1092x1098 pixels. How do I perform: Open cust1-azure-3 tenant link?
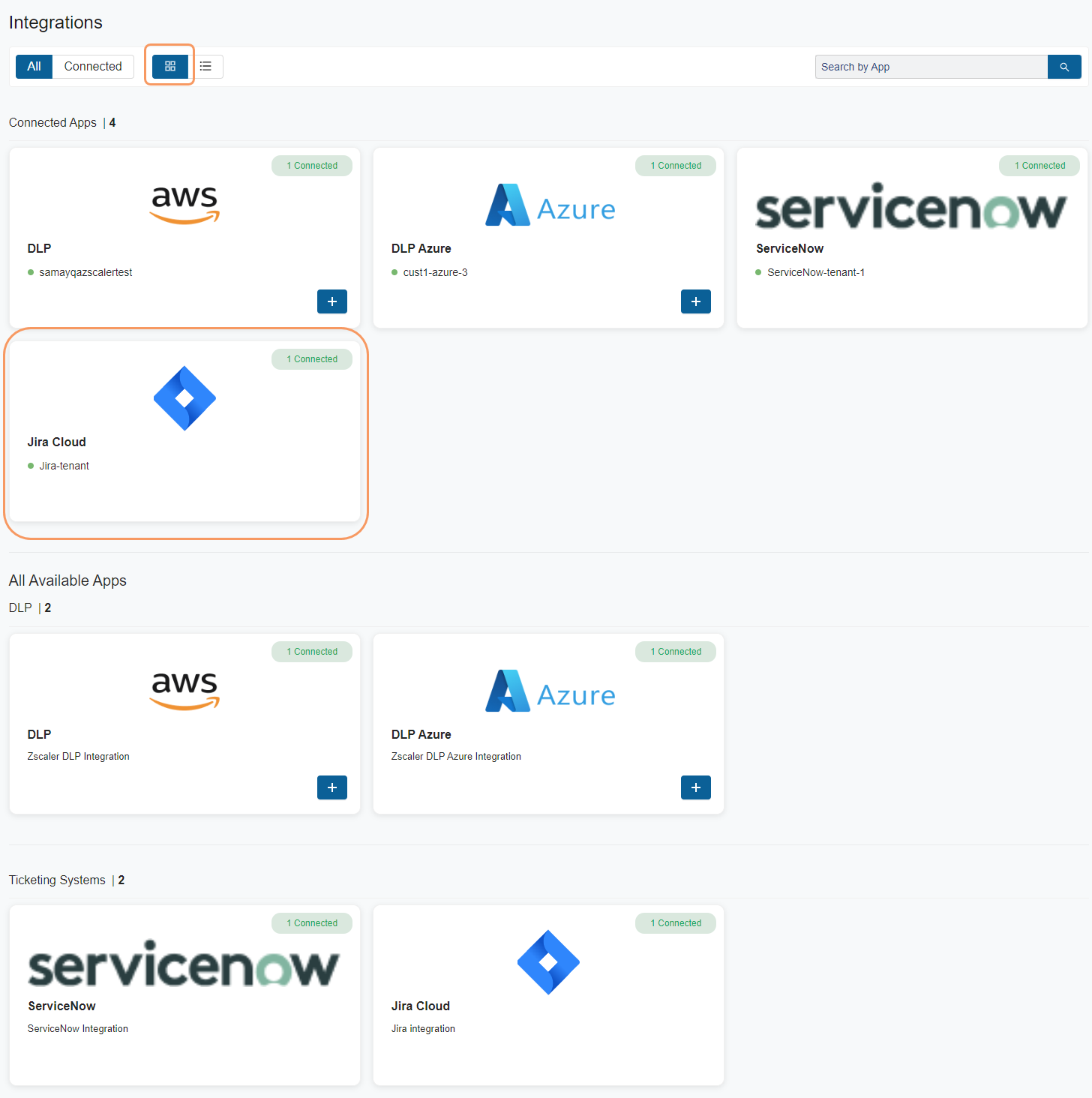coord(435,272)
